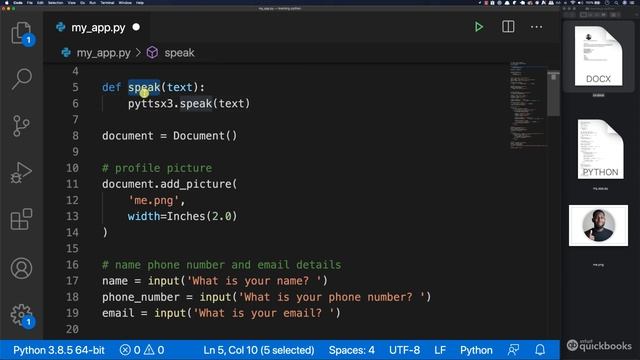Open the notifications bell in status bar
This screenshot has height=360, width=640.
coord(540,350)
